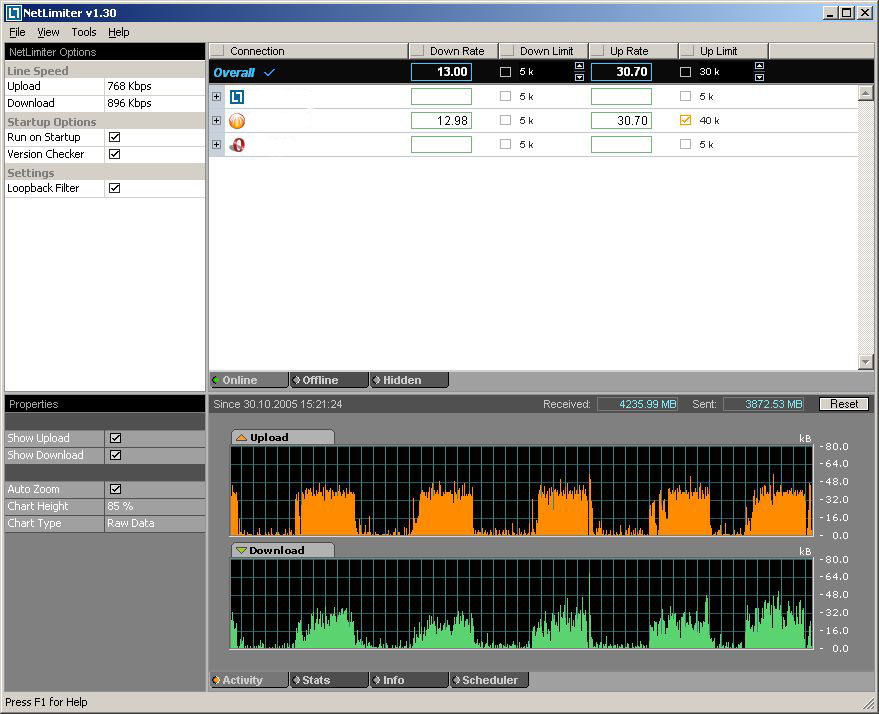879x714 pixels.
Task: Click the red Opera icon in the connection list
Action: [237, 145]
